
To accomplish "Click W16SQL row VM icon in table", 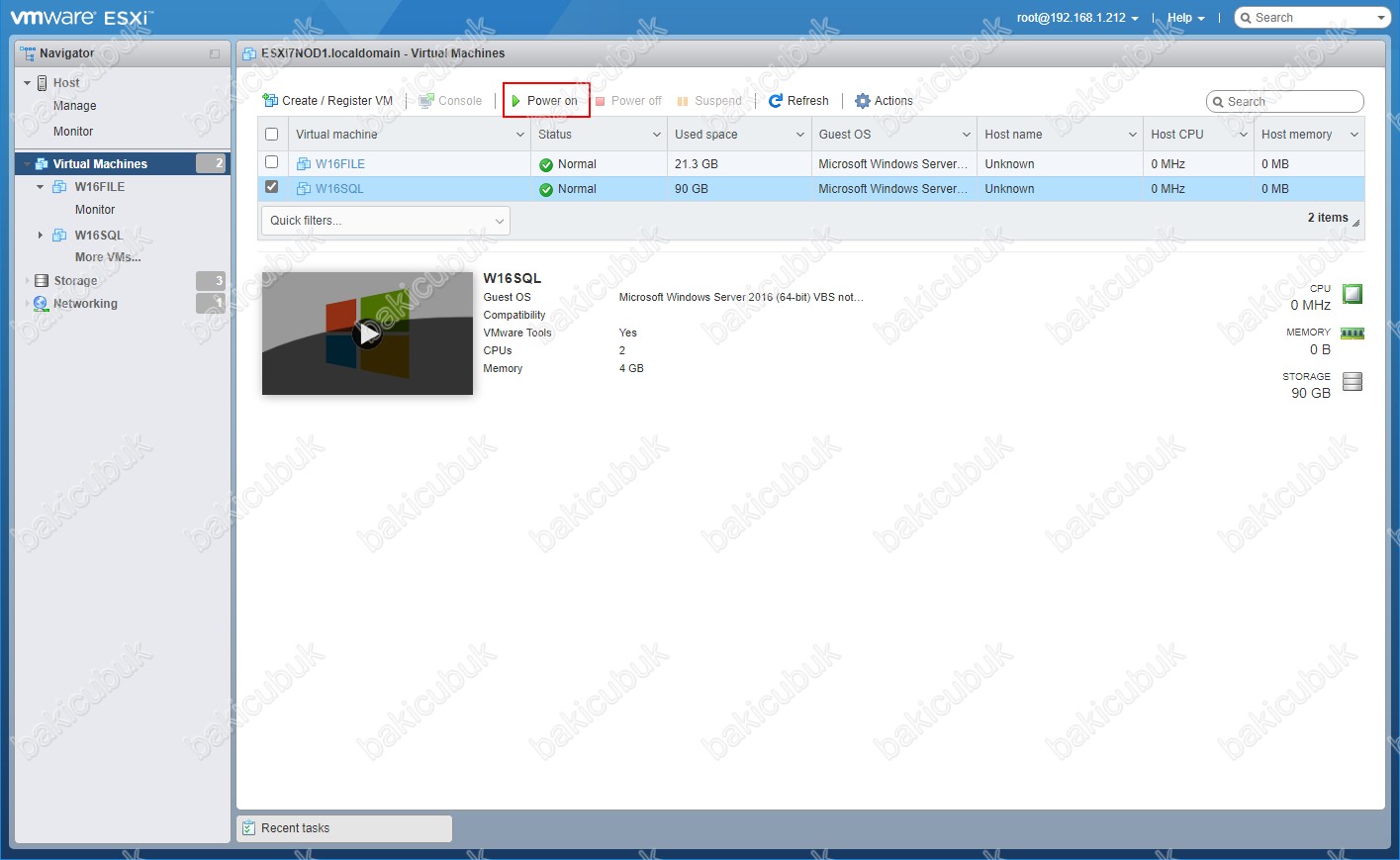I will click(304, 189).
